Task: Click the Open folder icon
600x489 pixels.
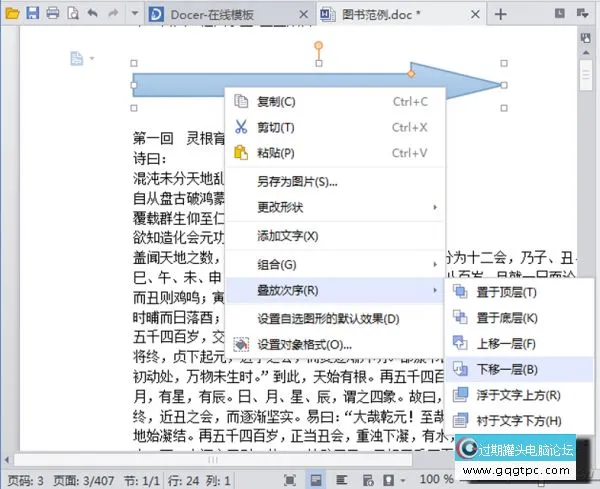Action: point(12,14)
